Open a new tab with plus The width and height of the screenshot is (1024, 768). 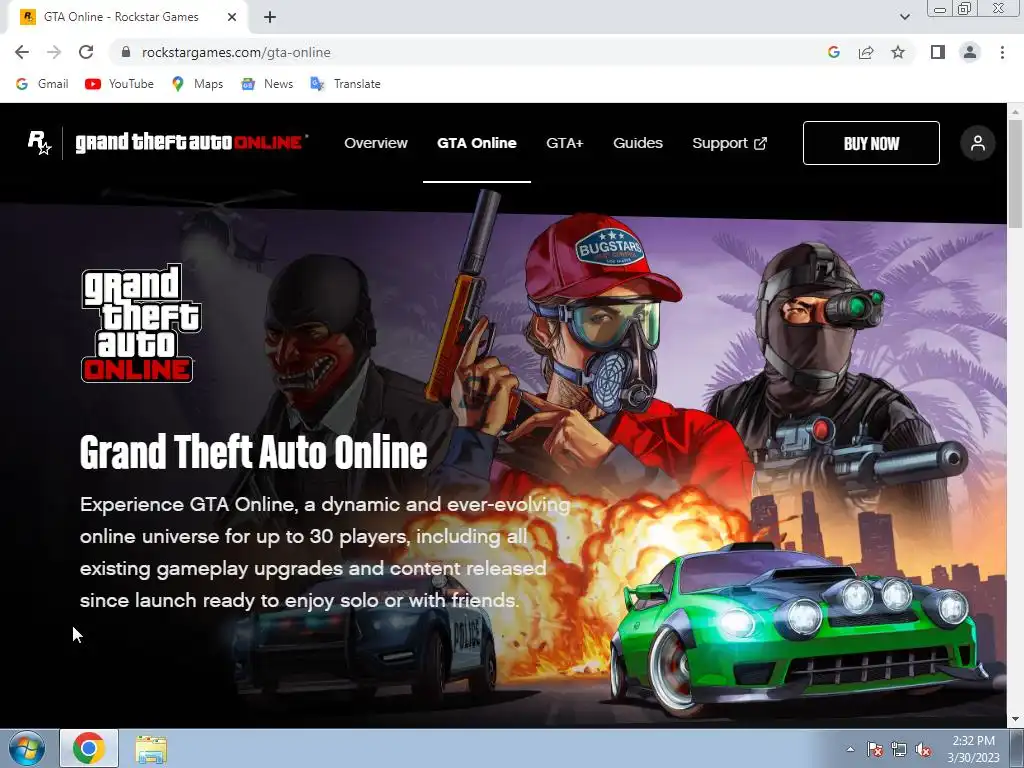tap(270, 17)
